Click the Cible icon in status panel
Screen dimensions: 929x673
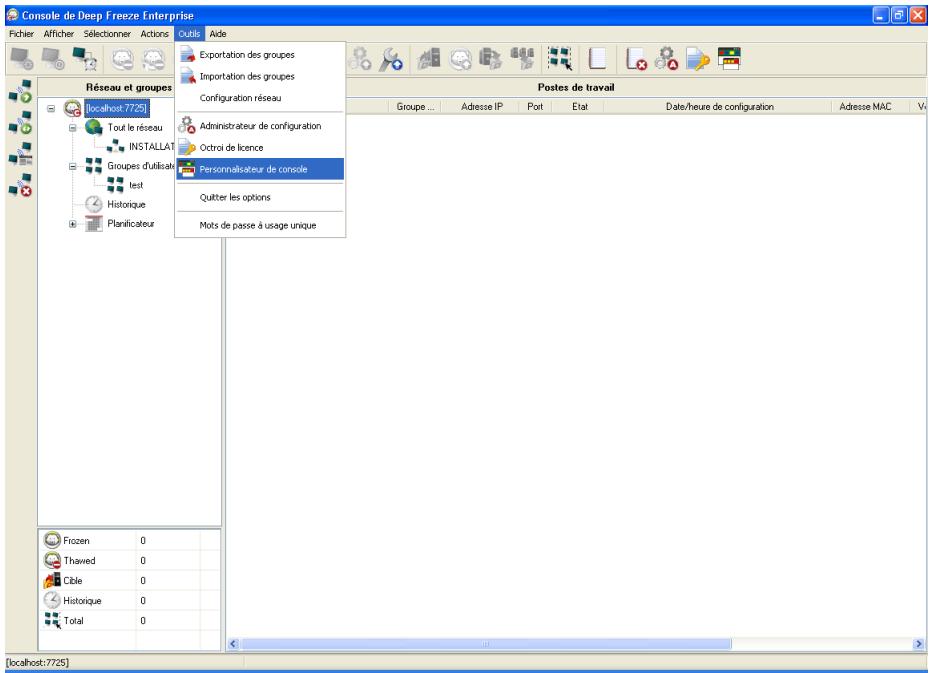52,580
